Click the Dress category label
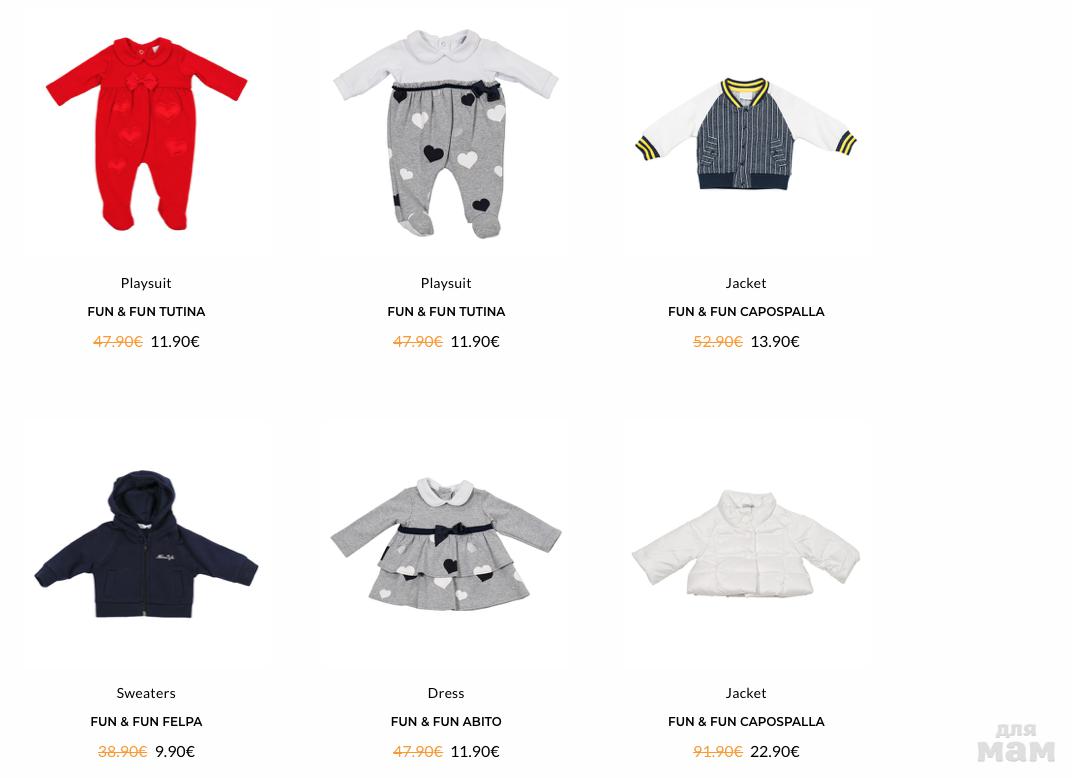 coord(446,693)
